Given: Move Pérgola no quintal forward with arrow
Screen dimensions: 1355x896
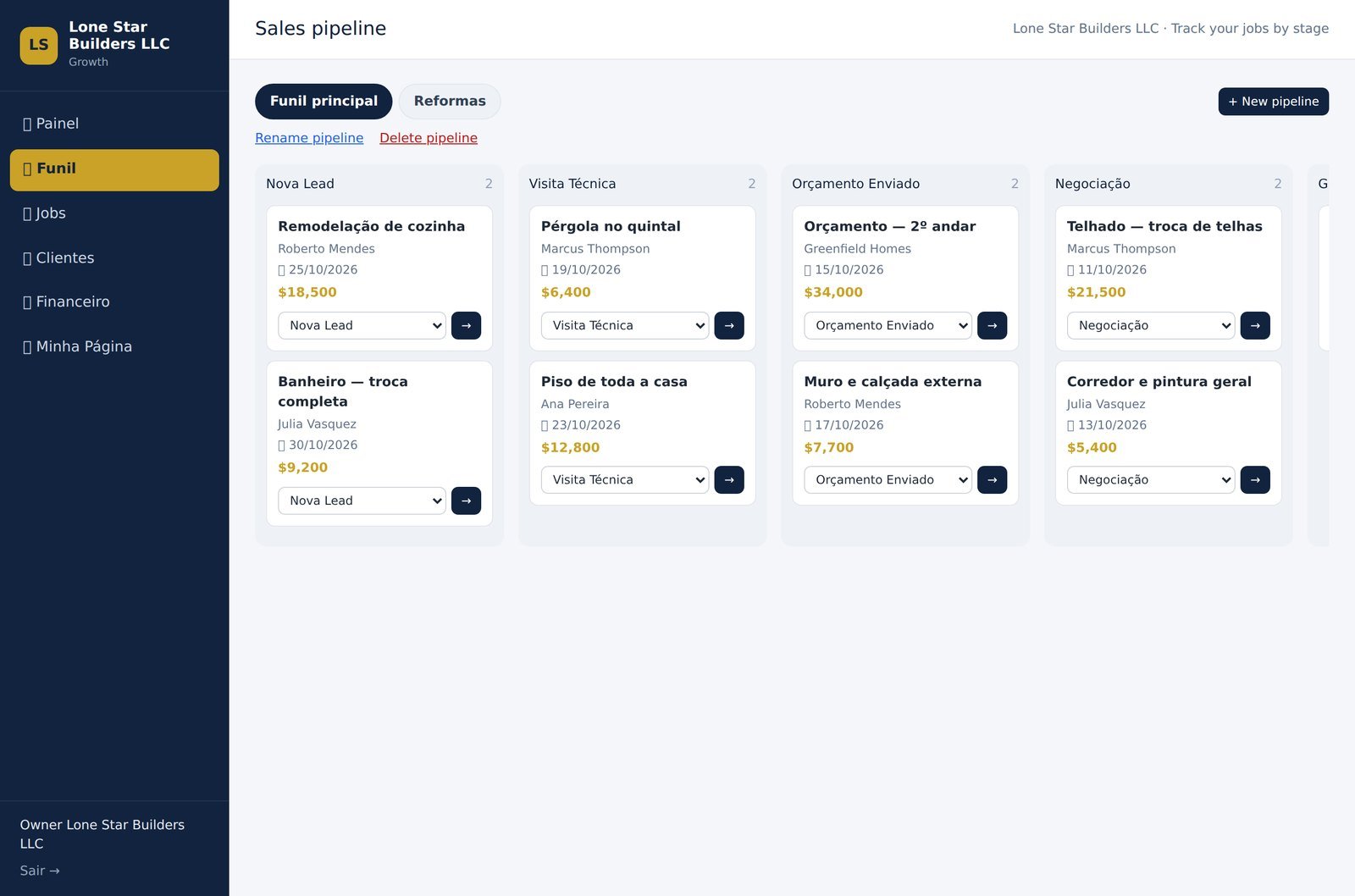Looking at the screenshot, I should (x=729, y=325).
